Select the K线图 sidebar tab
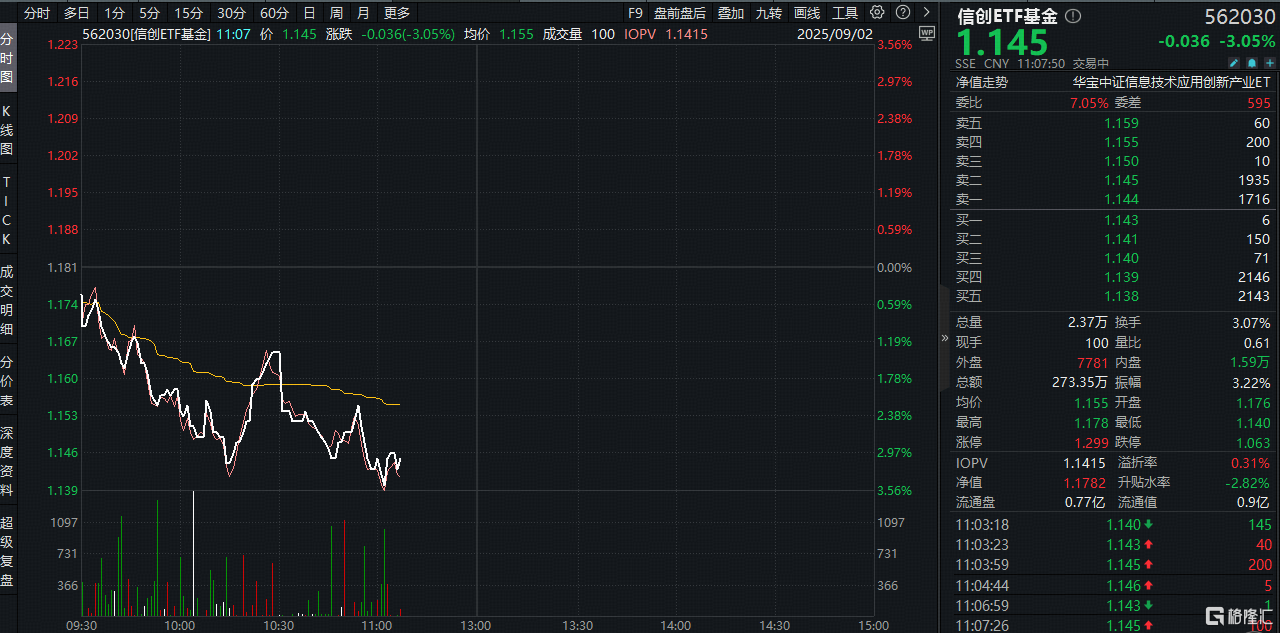This screenshot has width=1280, height=633. click(x=7, y=130)
